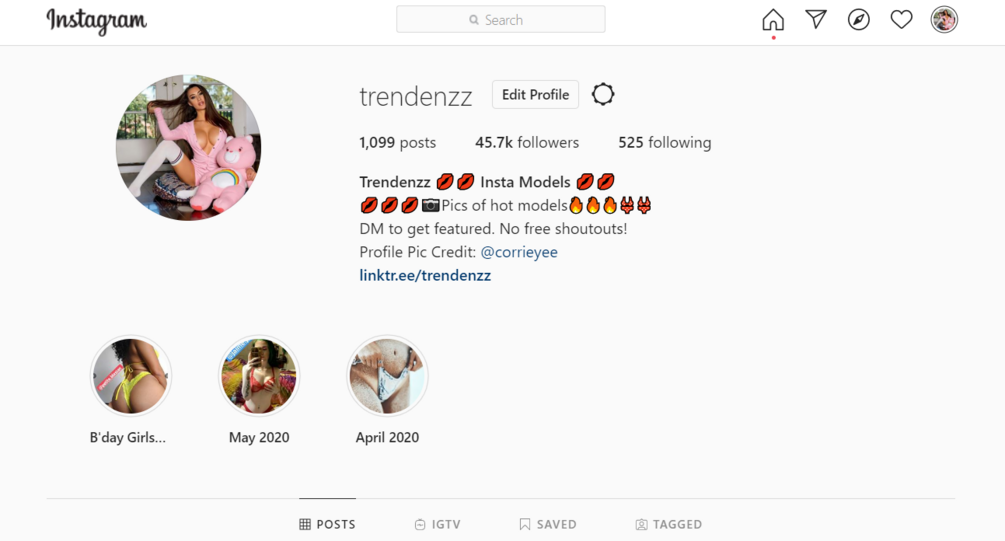View activity via the heart icon
Screen dimensions: 1005x541
(901, 20)
